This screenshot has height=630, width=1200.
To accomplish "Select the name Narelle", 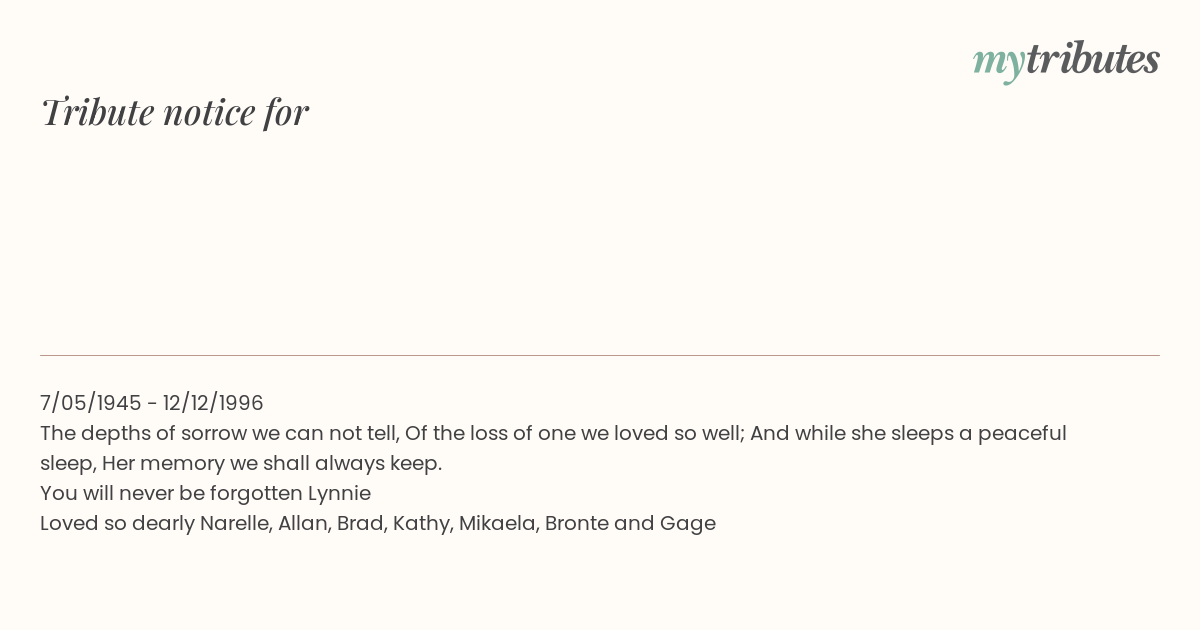I will point(236,523).
